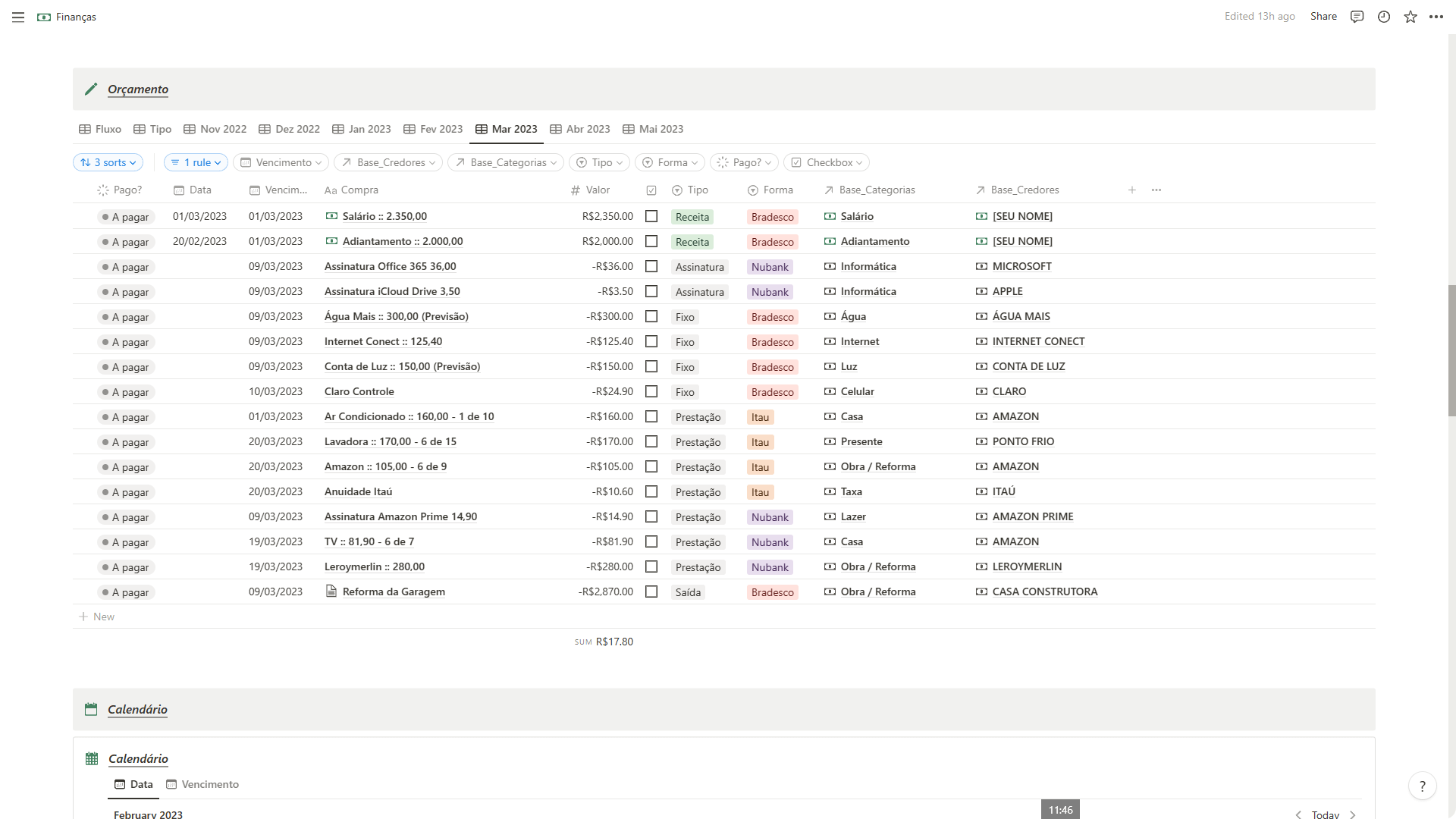Check the Água Mais row checkbox
Screen dimensions: 1456x819
(x=651, y=316)
